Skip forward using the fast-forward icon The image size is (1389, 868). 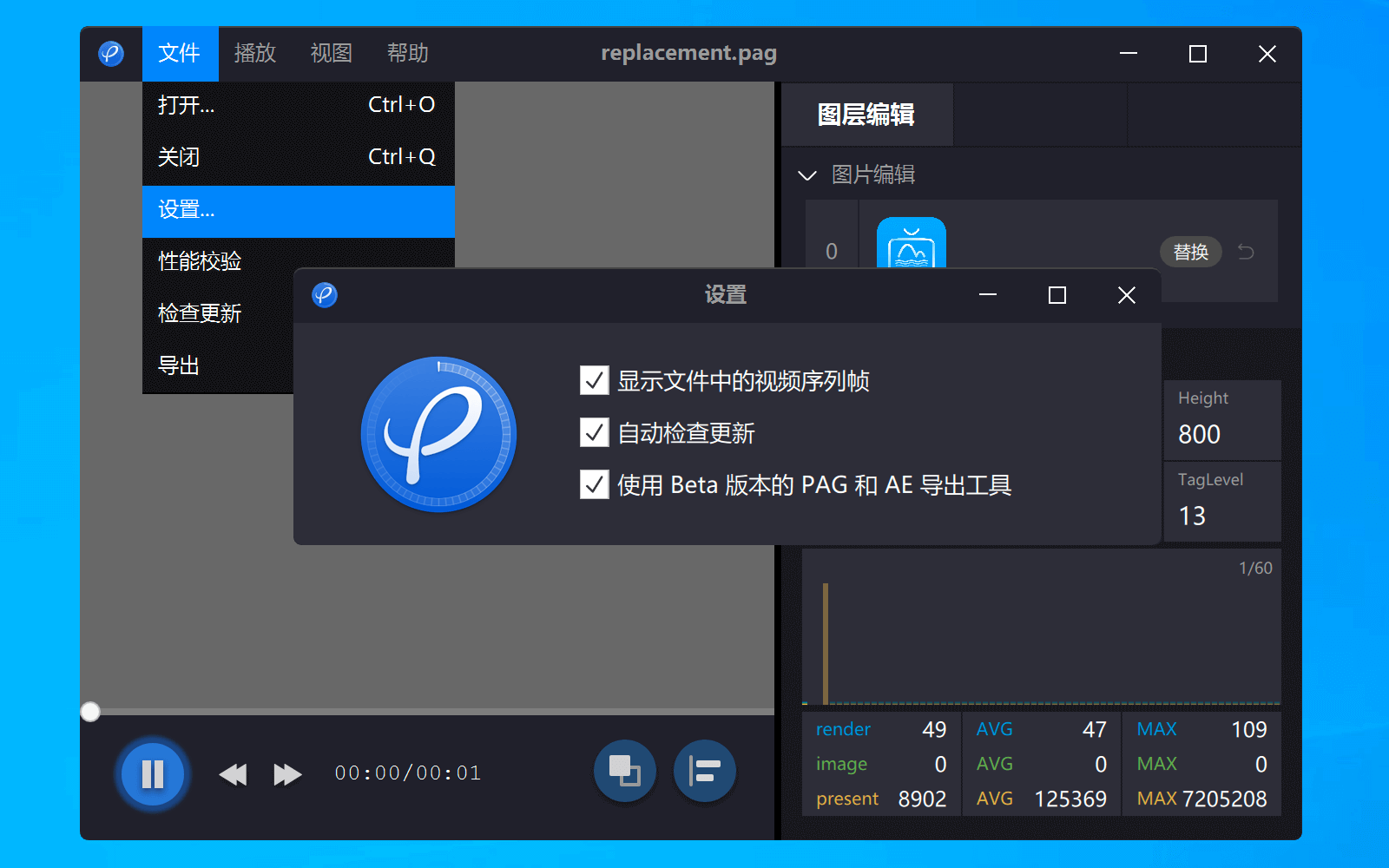click(286, 773)
